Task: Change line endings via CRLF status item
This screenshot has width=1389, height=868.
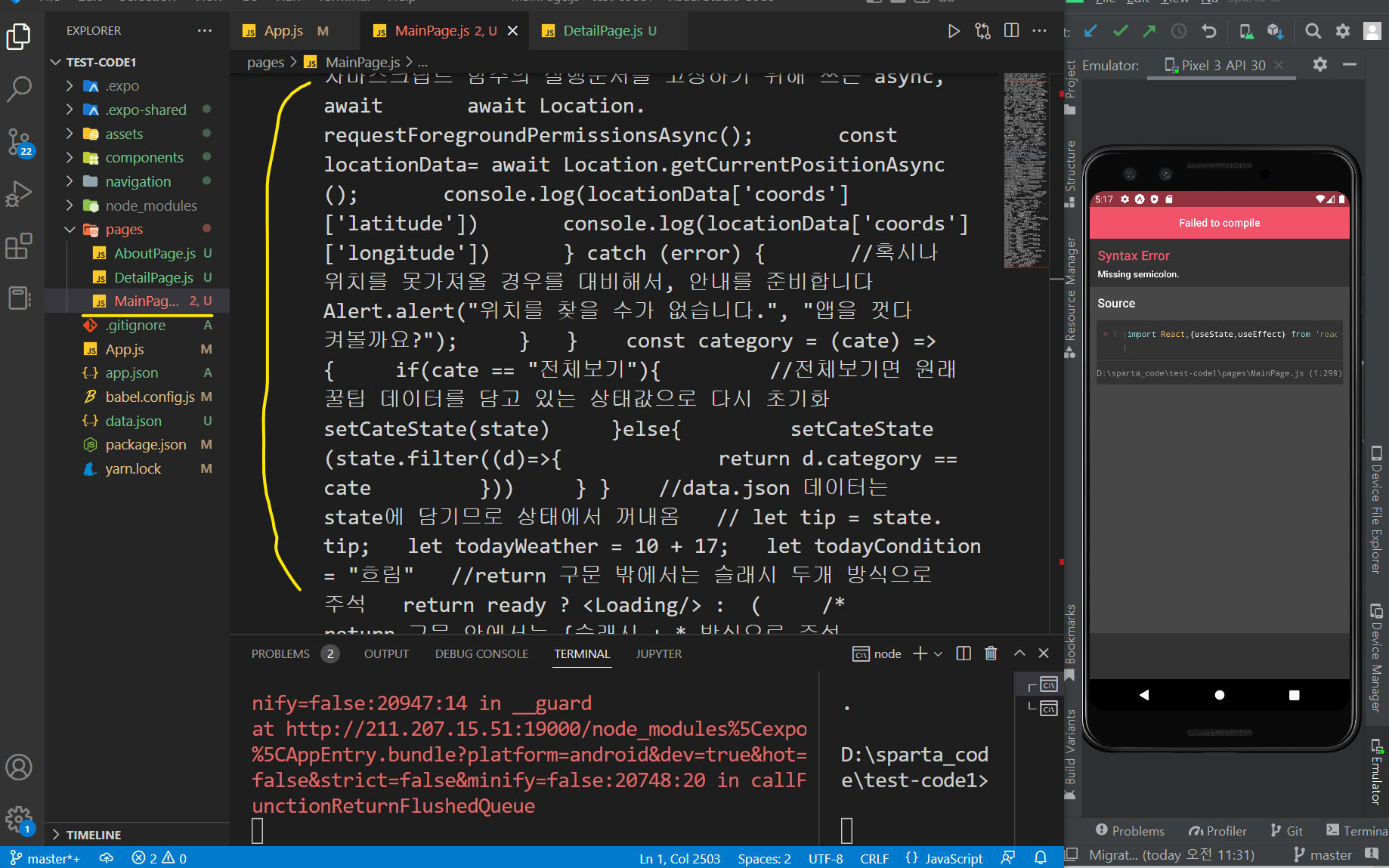Action: pyautogui.click(x=874, y=858)
